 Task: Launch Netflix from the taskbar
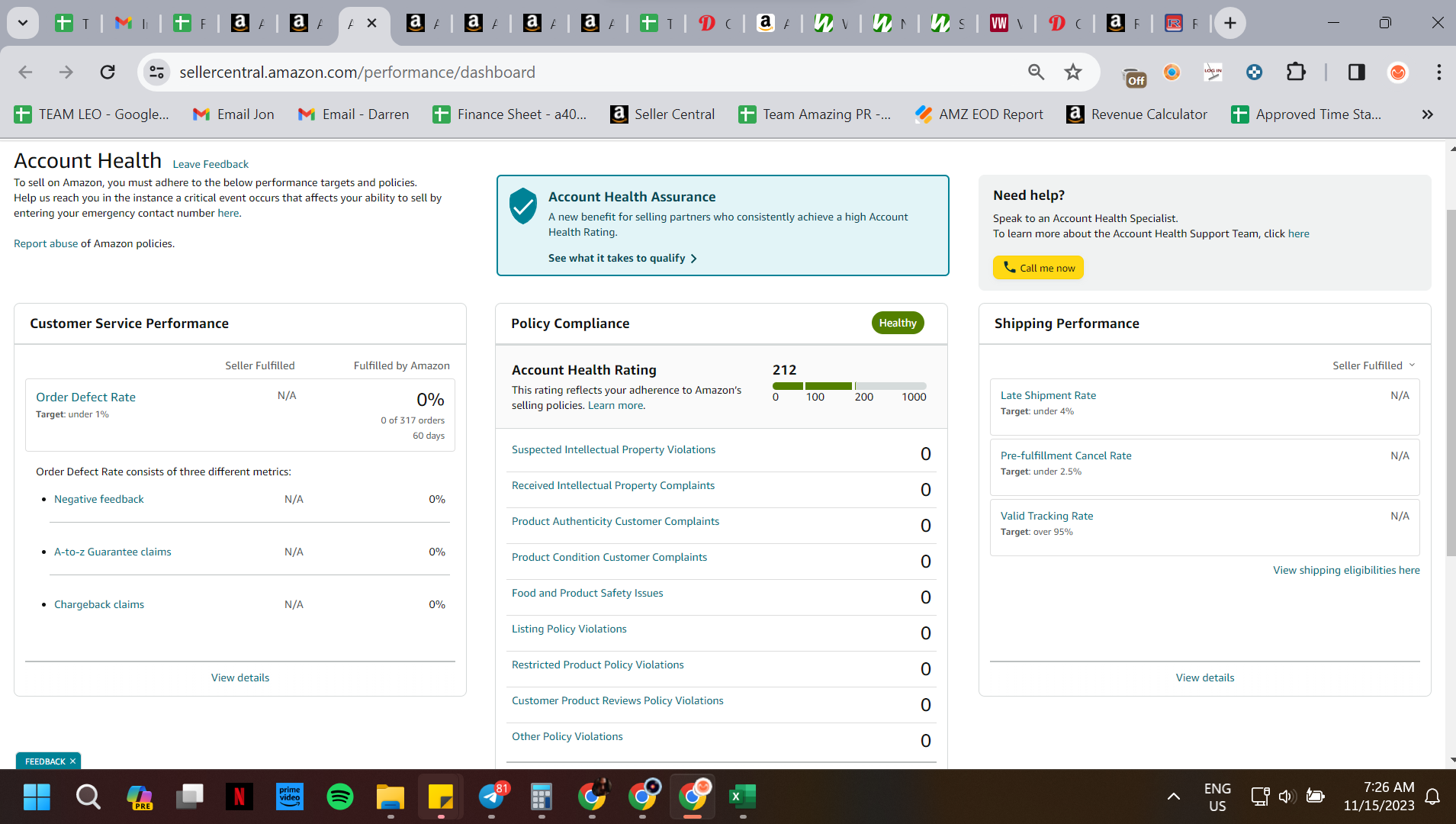239,797
